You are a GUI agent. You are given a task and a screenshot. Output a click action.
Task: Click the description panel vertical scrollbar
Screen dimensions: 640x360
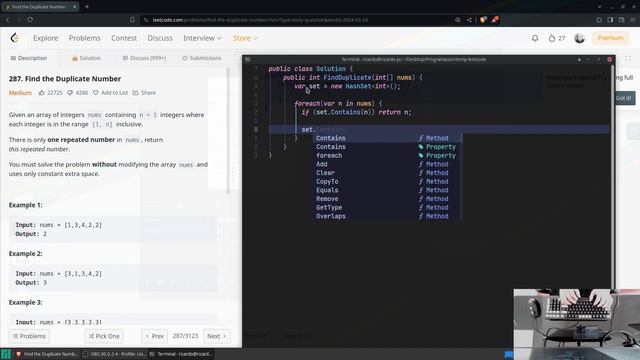point(228,131)
